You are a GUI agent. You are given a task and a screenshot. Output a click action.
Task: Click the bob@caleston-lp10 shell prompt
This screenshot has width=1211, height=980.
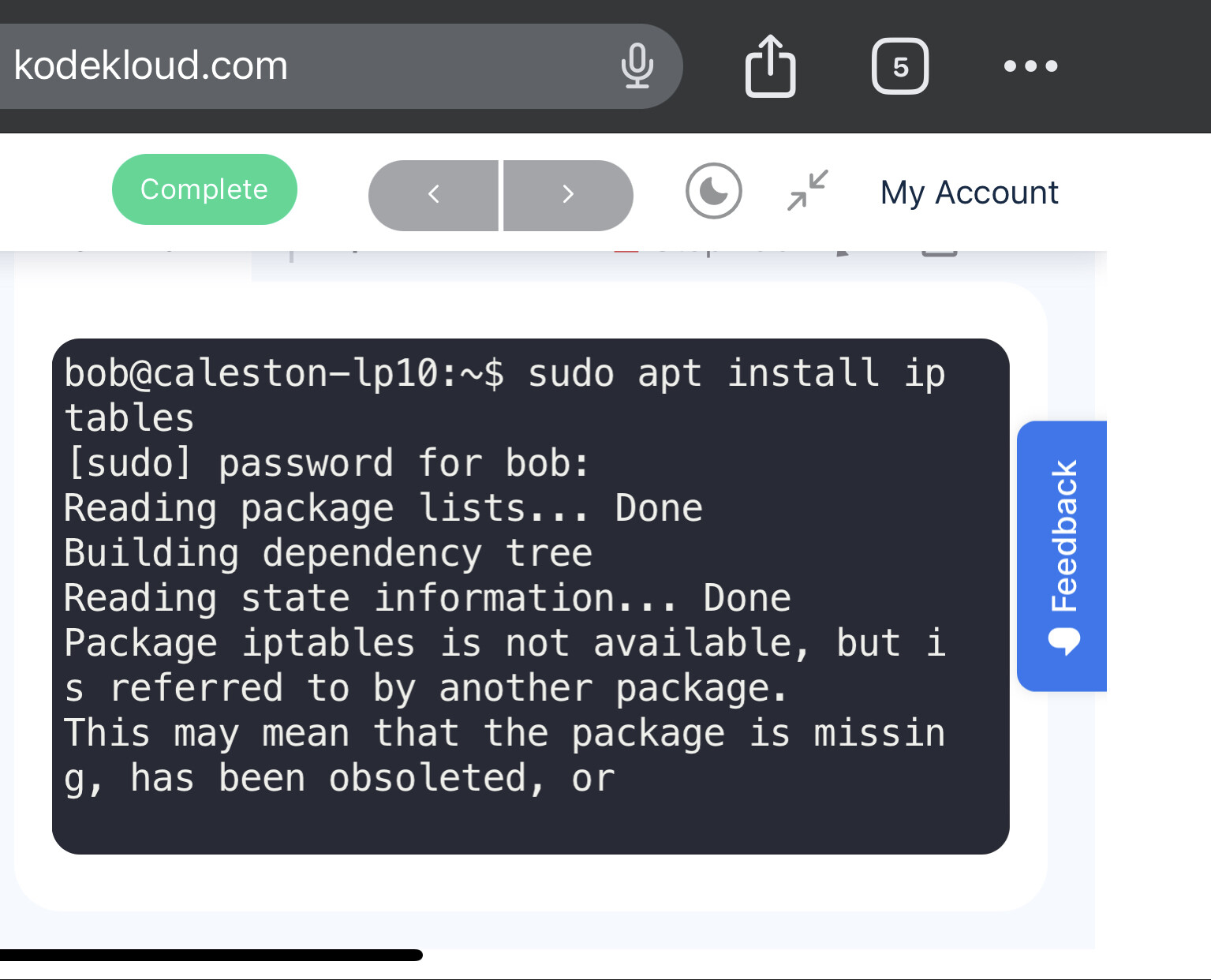coord(284,373)
